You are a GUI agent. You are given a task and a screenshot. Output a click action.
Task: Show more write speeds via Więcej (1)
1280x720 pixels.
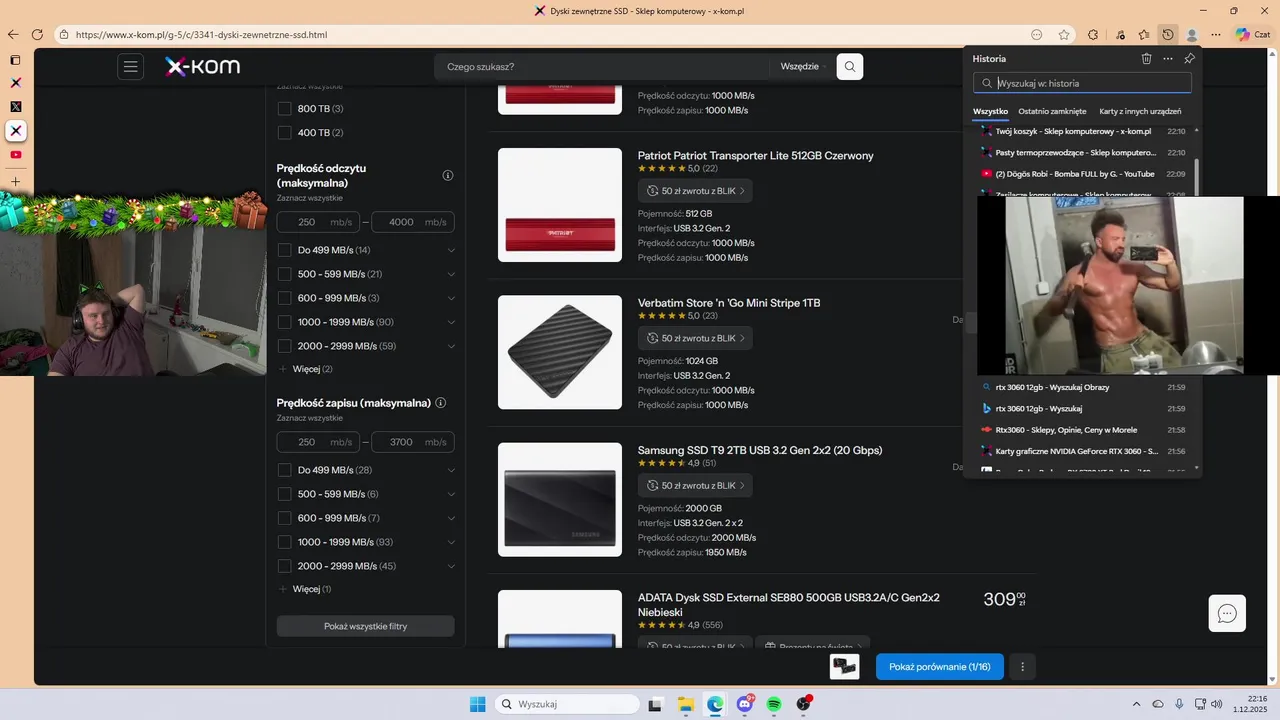[x=305, y=589]
